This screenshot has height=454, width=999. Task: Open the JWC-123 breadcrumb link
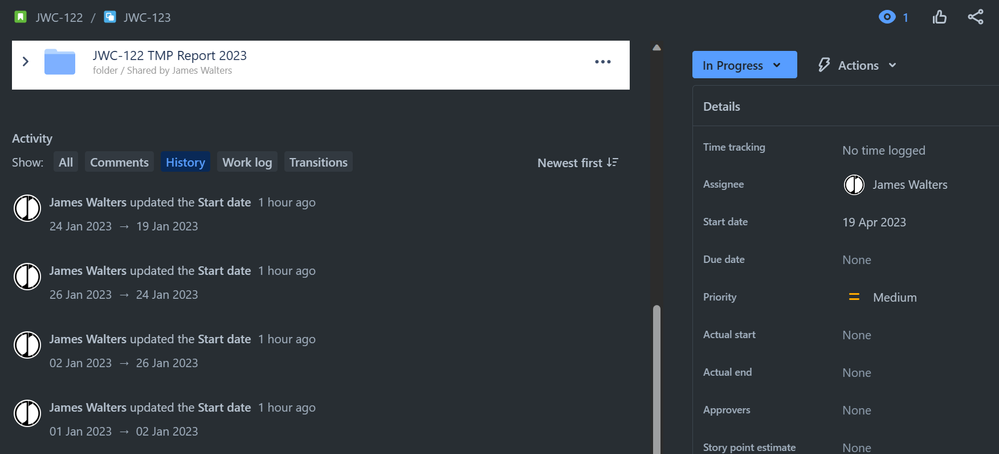pyautogui.click(x=147, y=17)
